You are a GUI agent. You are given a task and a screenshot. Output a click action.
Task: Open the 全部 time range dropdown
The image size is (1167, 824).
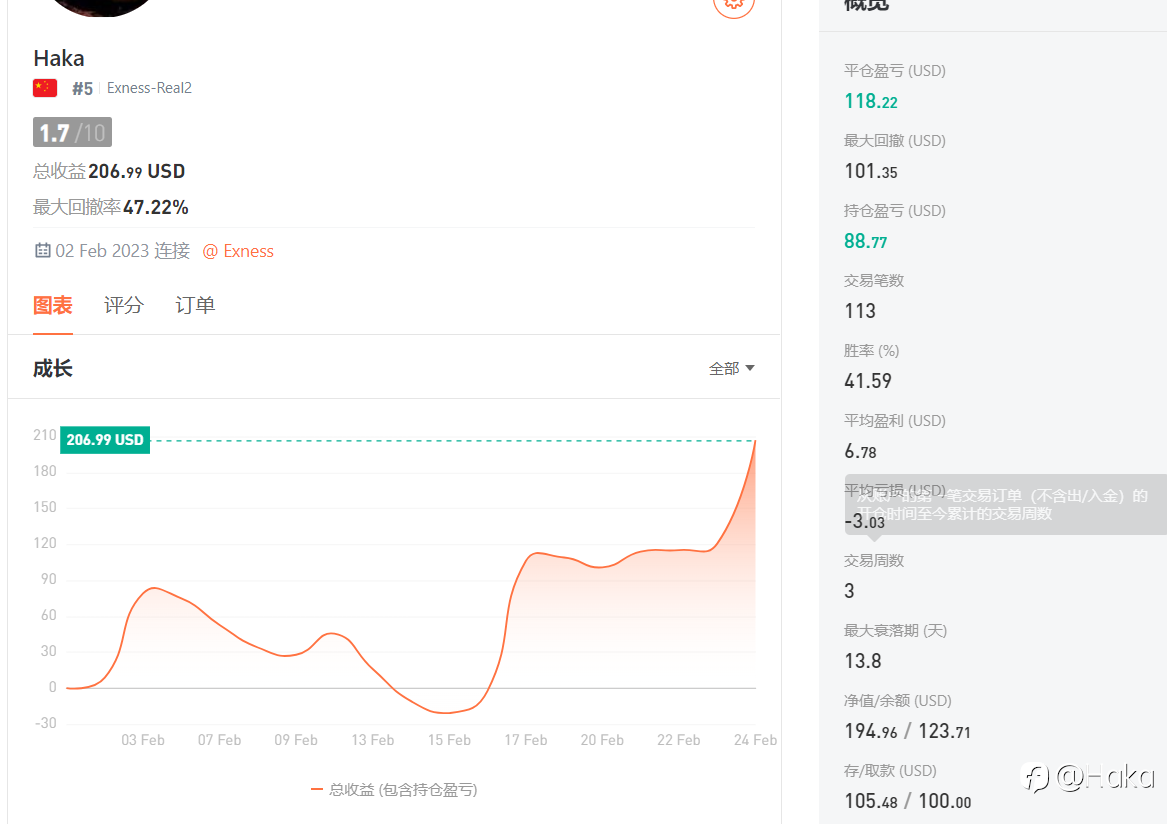[x=731, y=369]
